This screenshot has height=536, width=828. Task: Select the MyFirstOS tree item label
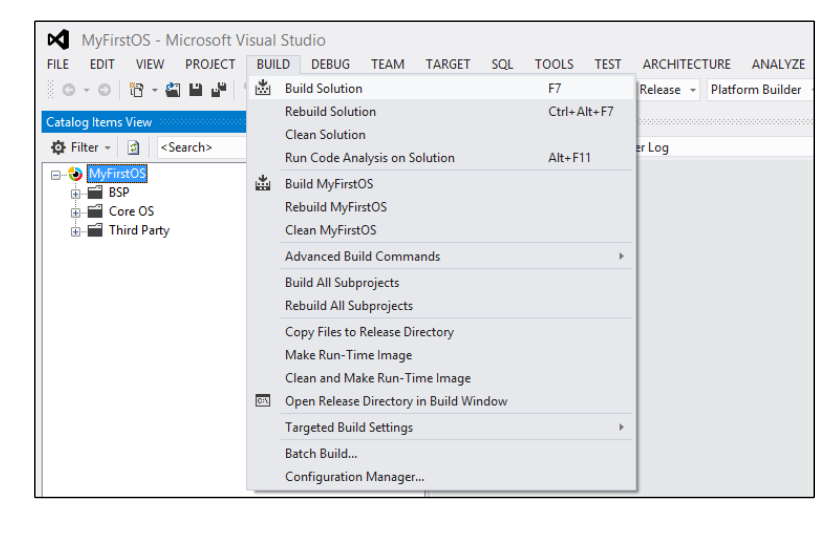[117, 174]
